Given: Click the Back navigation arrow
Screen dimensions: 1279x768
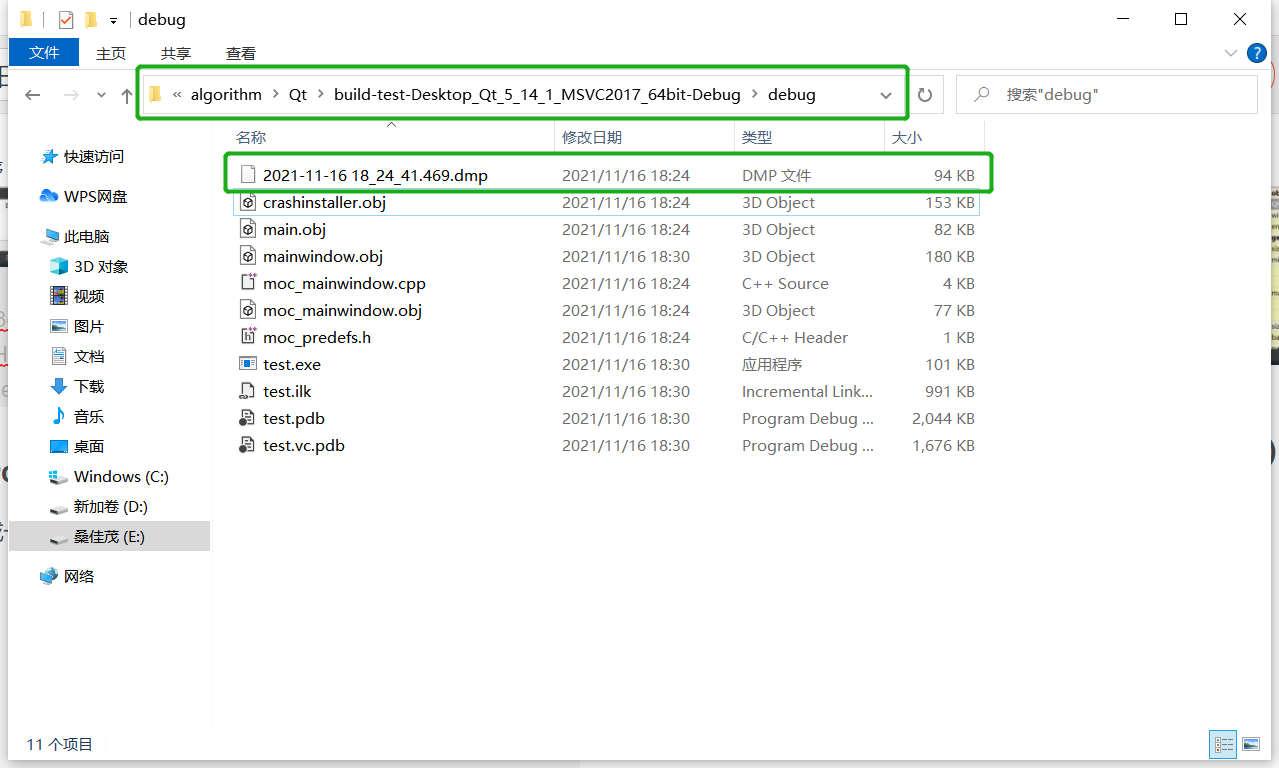Looking at the screenshot, I should coord(33,94).
